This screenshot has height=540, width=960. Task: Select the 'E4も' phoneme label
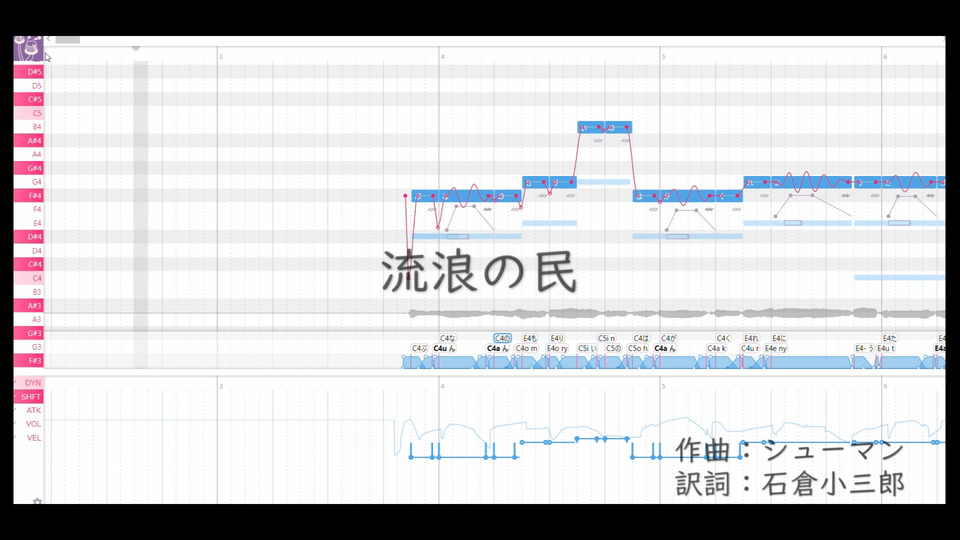[530, 338]
